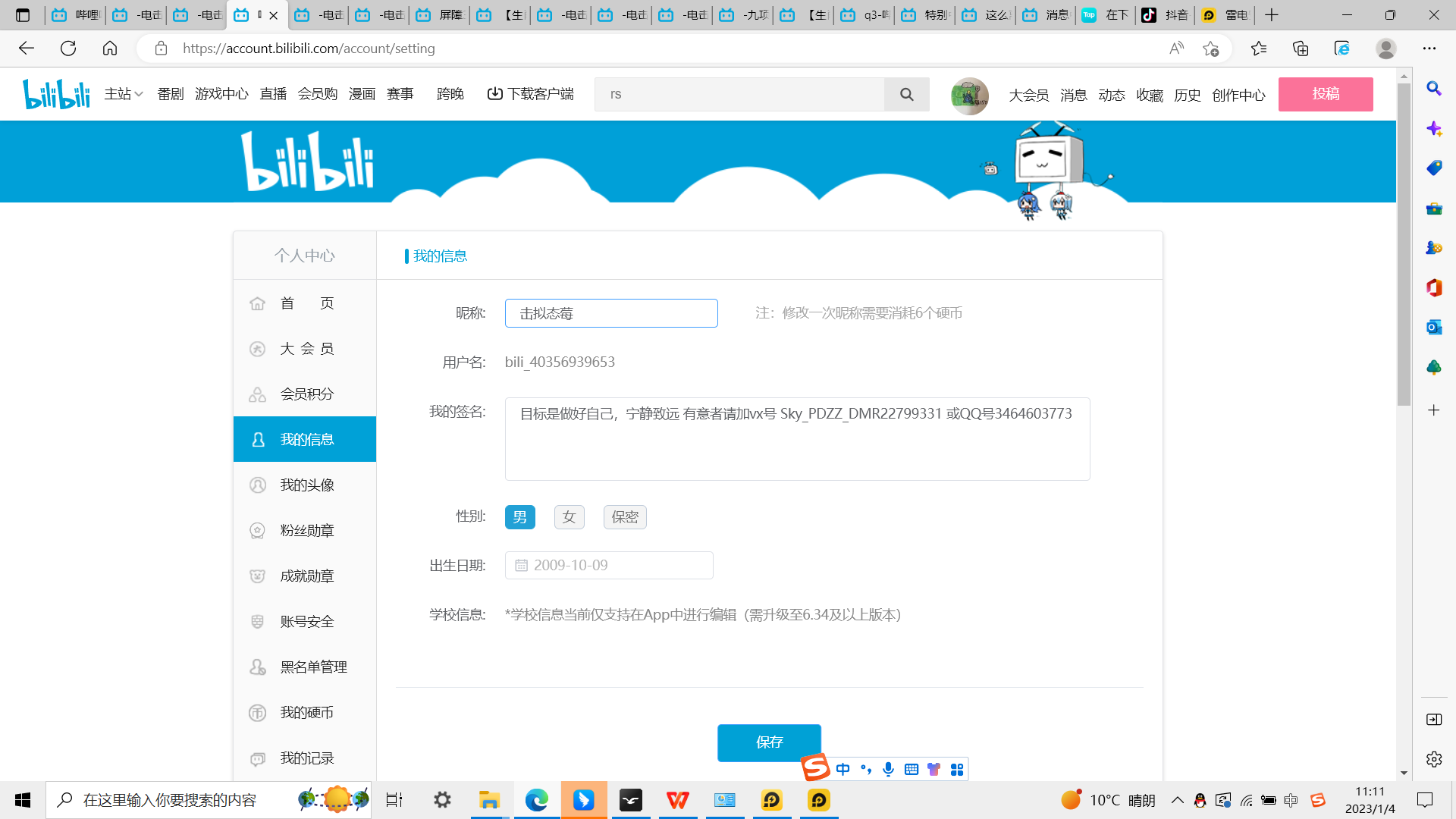The image size is (1456, 819).
Task: Open 跨晚 in top navigation
Action: click(x=450, y=94)
